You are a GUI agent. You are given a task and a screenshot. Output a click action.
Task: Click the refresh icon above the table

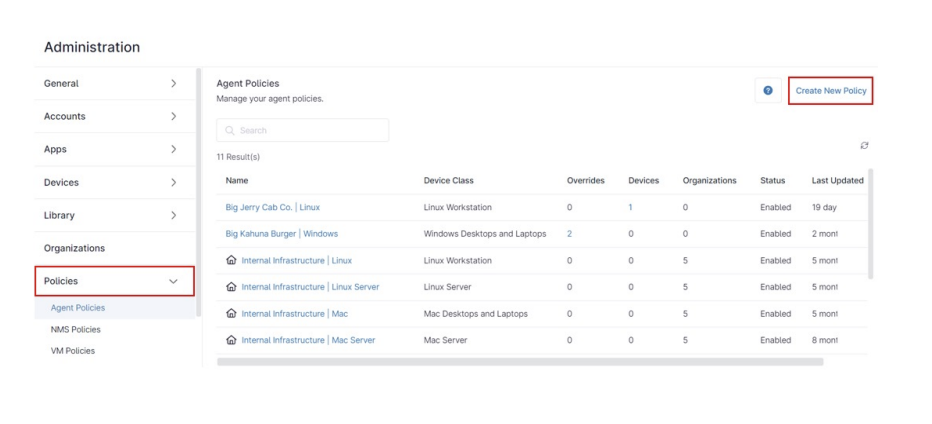[864, 146]
